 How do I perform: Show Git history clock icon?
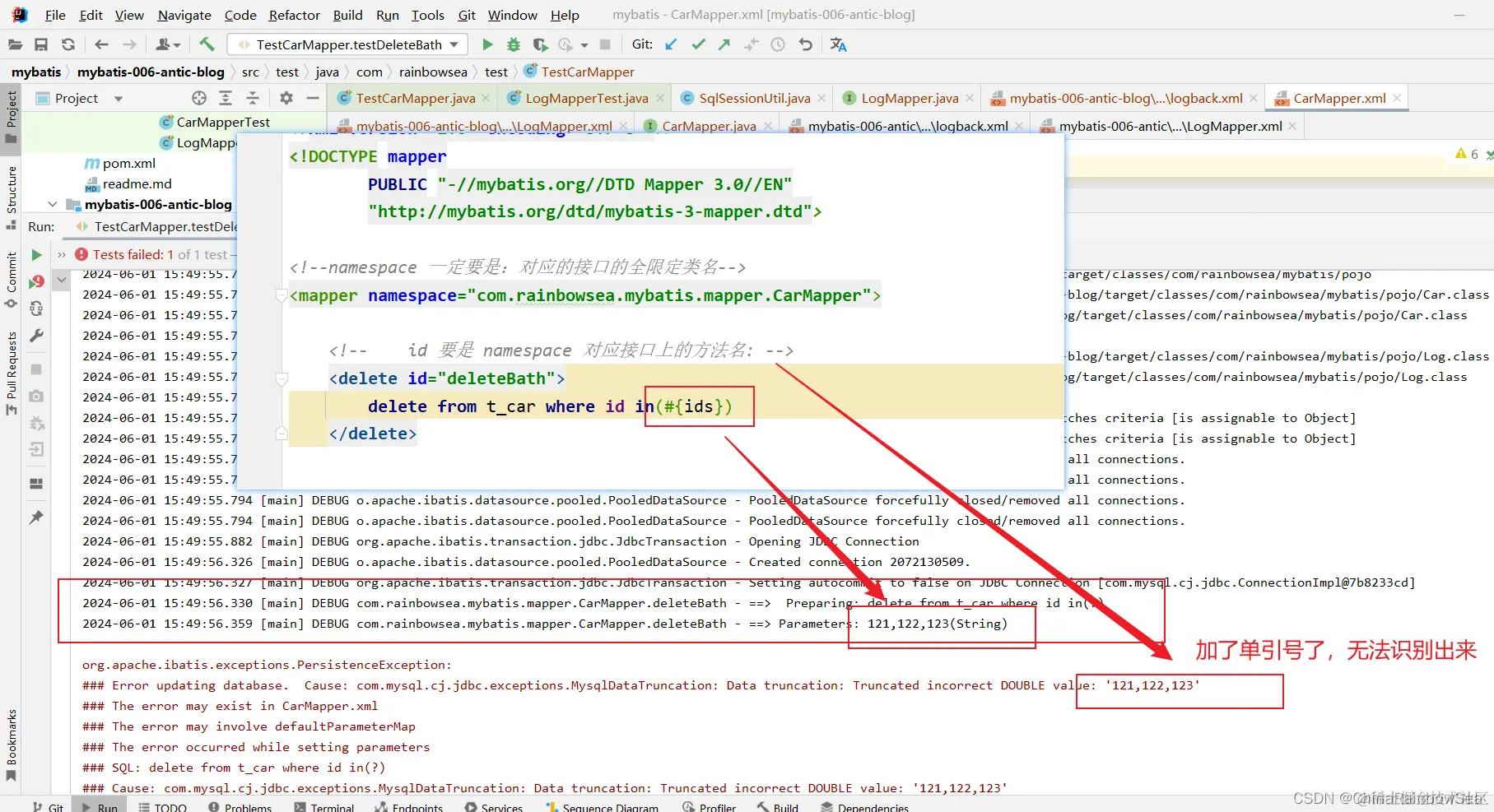(x=778, y=44)
